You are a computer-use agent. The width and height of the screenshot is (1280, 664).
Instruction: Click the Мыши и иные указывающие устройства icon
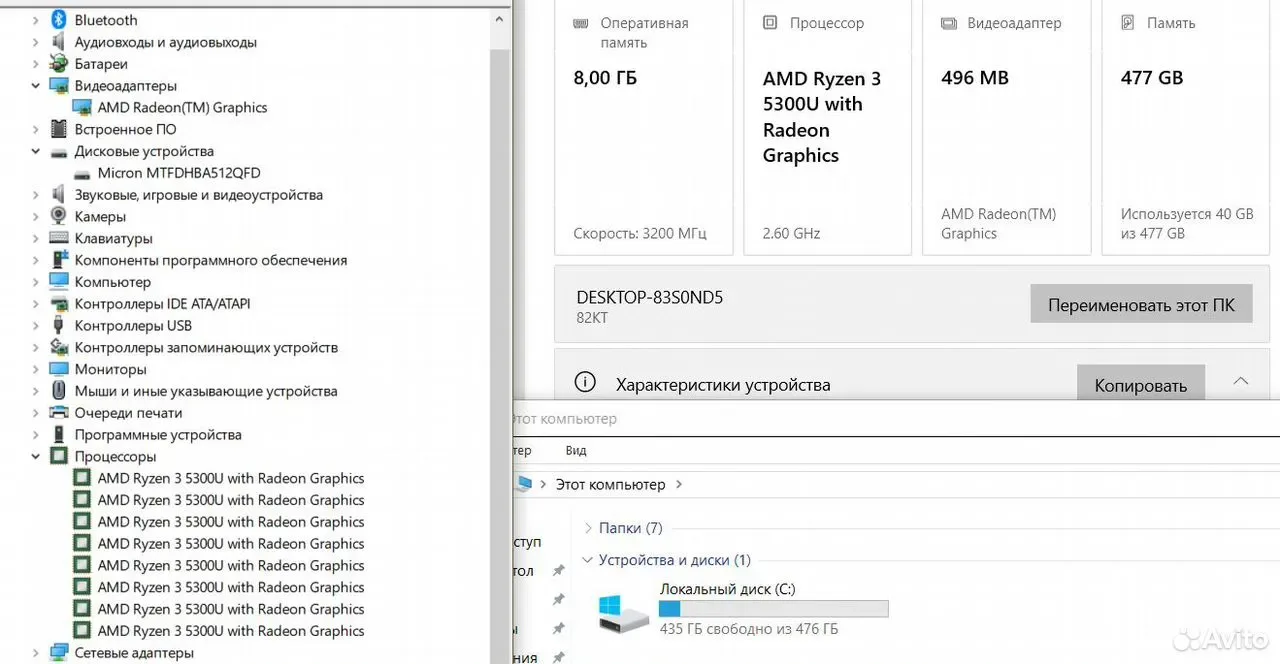coord(58,391)
